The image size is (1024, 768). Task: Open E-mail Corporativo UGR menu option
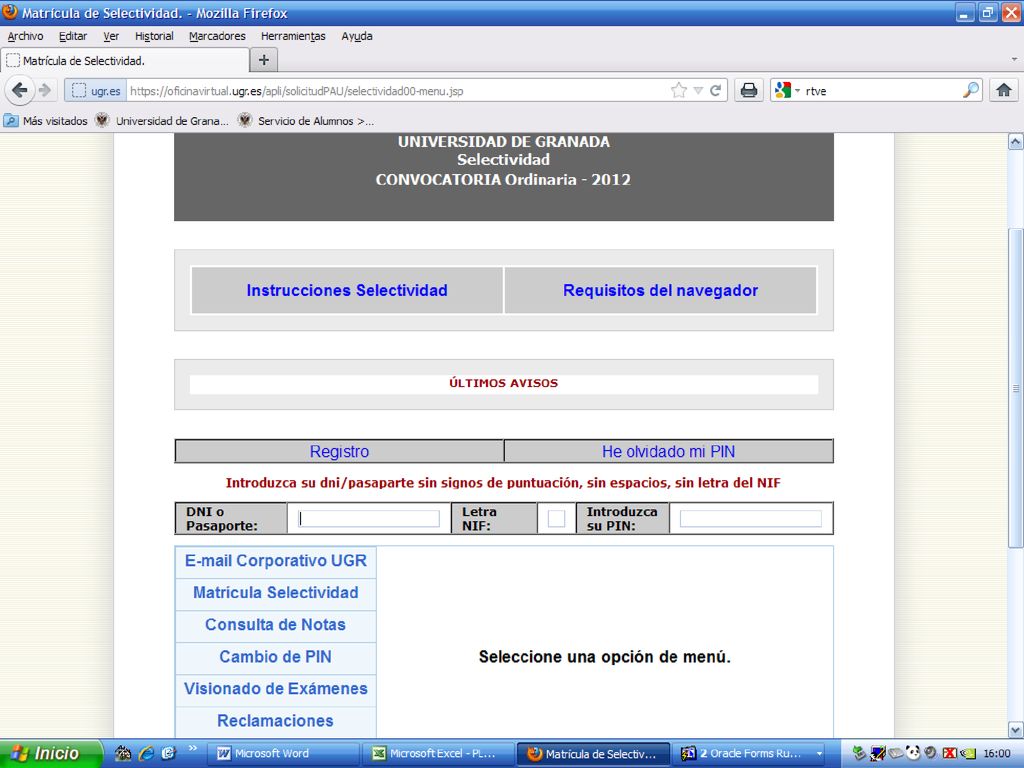point(276,561)
